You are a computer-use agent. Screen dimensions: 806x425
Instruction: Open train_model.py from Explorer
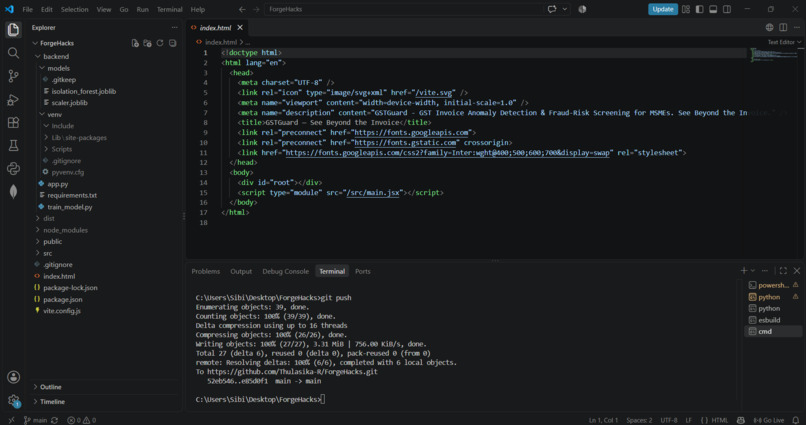70,207
